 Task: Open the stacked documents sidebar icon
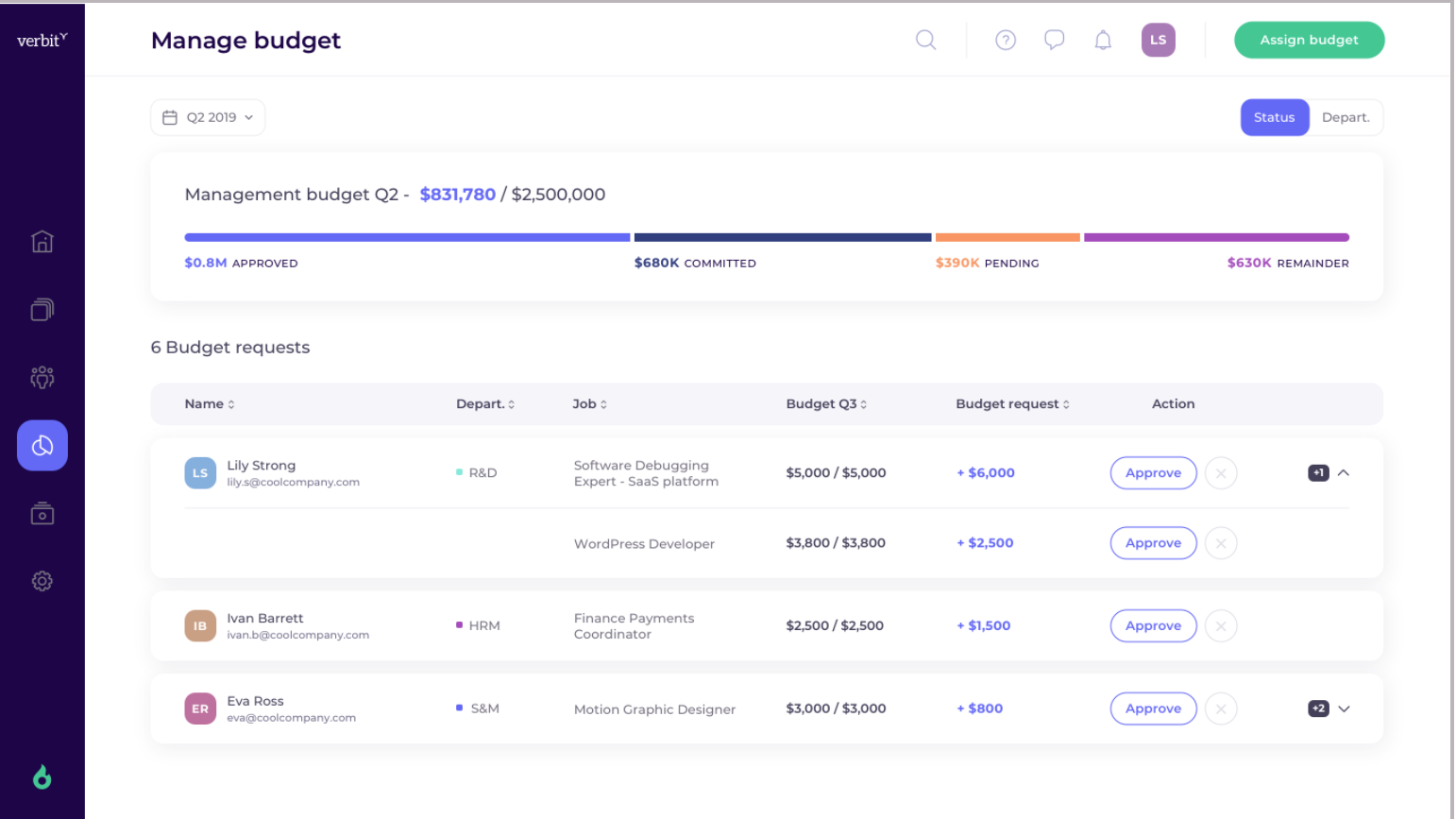tap(42, 310)
